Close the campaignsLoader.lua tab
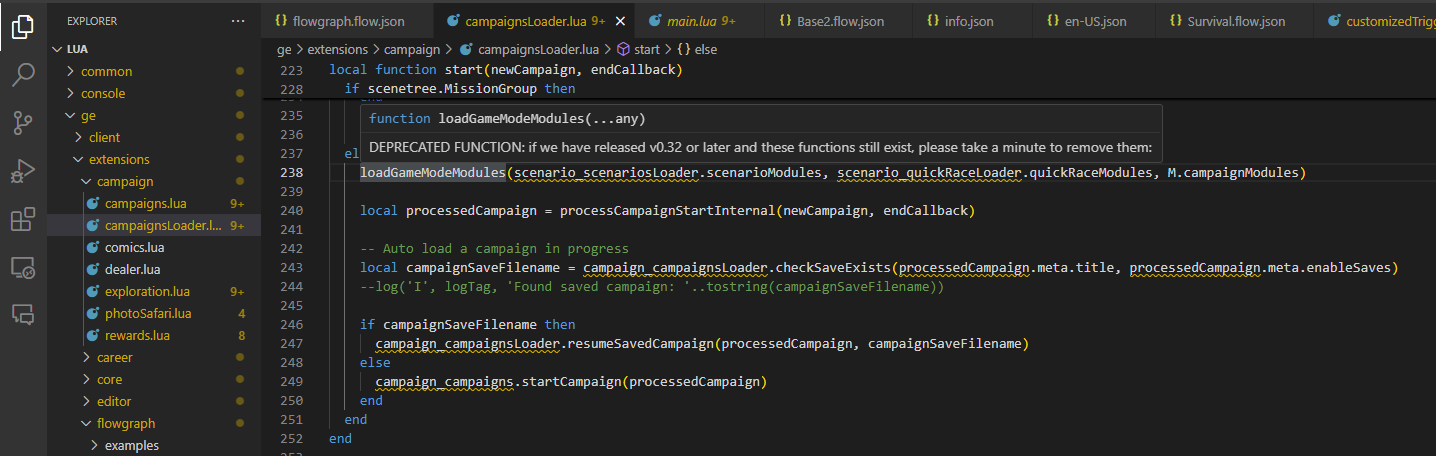This screenshot has height=456, width=1436. click(621, 20)
